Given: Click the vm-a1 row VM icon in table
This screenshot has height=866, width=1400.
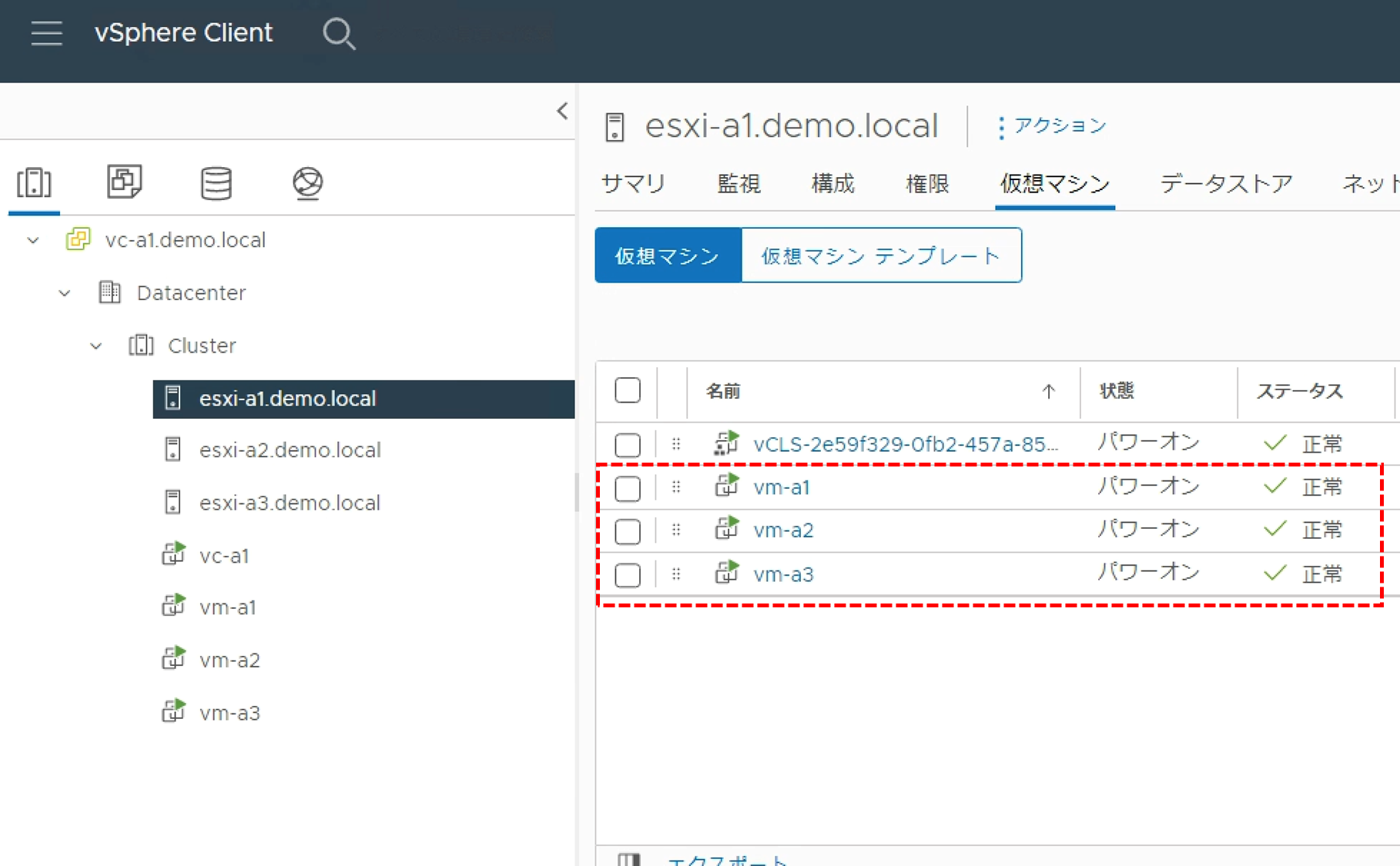Looking at the screenshot, I should (726, 486).
